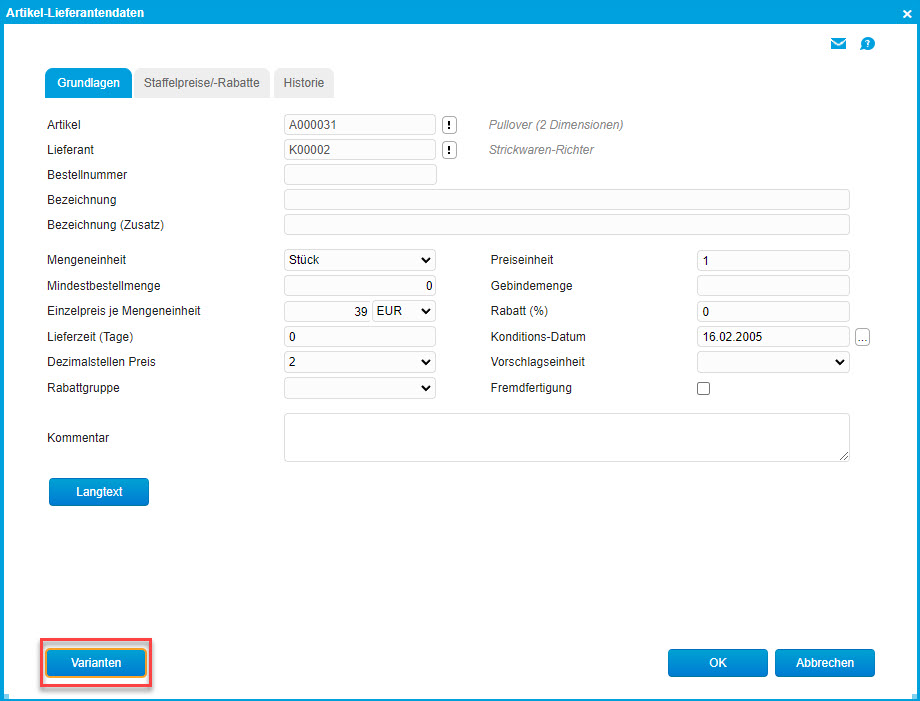Expand the Dezimalstellen Preis dropdown

(x=360, y=362)
